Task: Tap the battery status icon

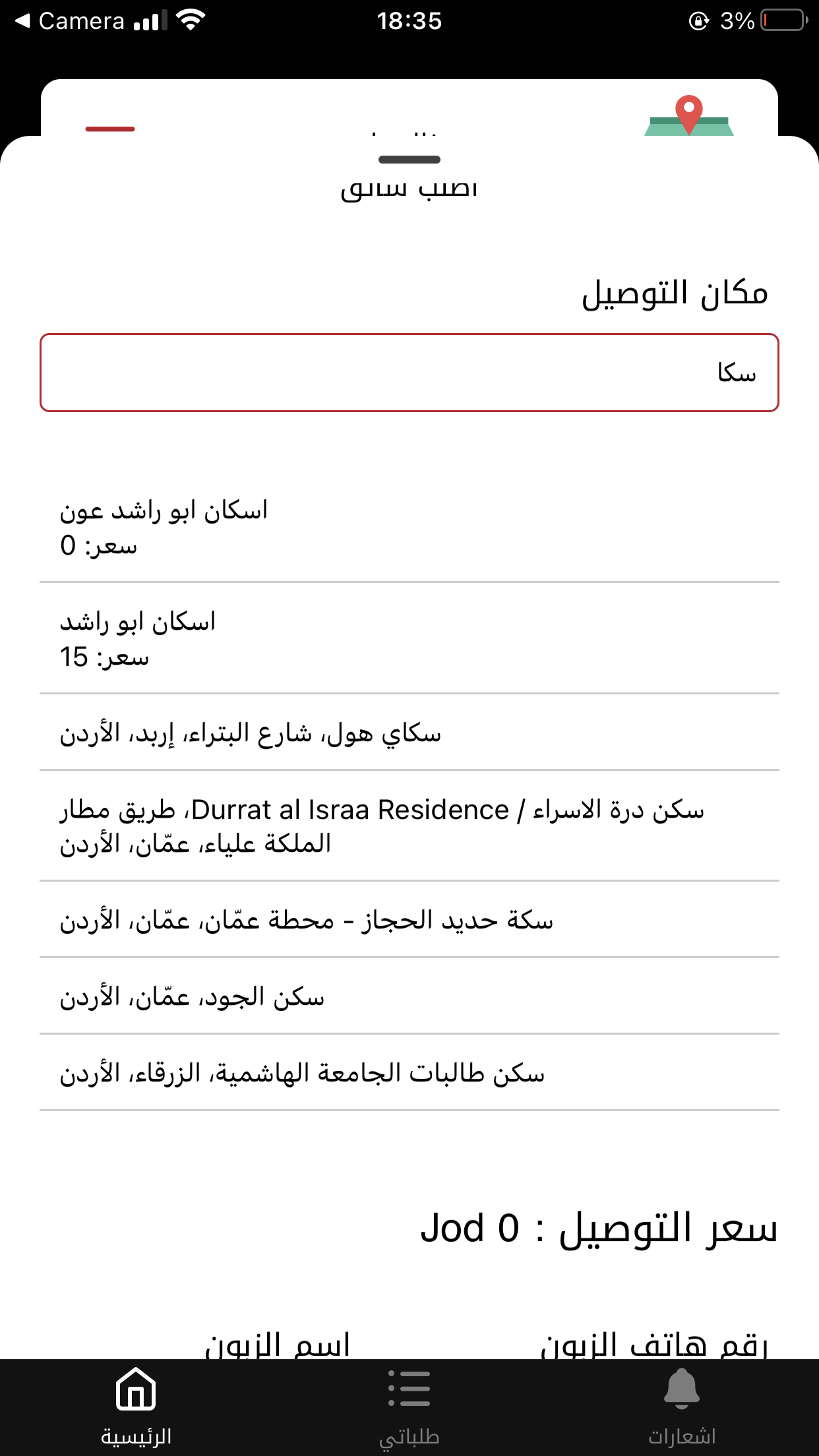Action: [784, 21]
